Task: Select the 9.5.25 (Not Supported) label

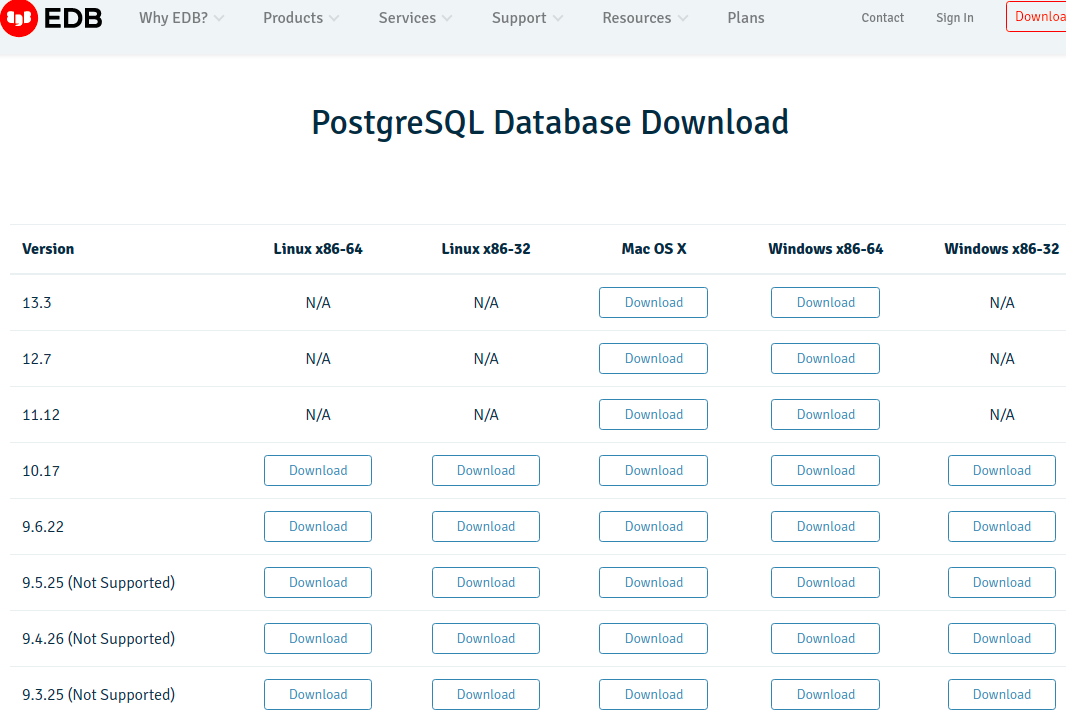Action: pyautogui.click(x=99, y=583)
